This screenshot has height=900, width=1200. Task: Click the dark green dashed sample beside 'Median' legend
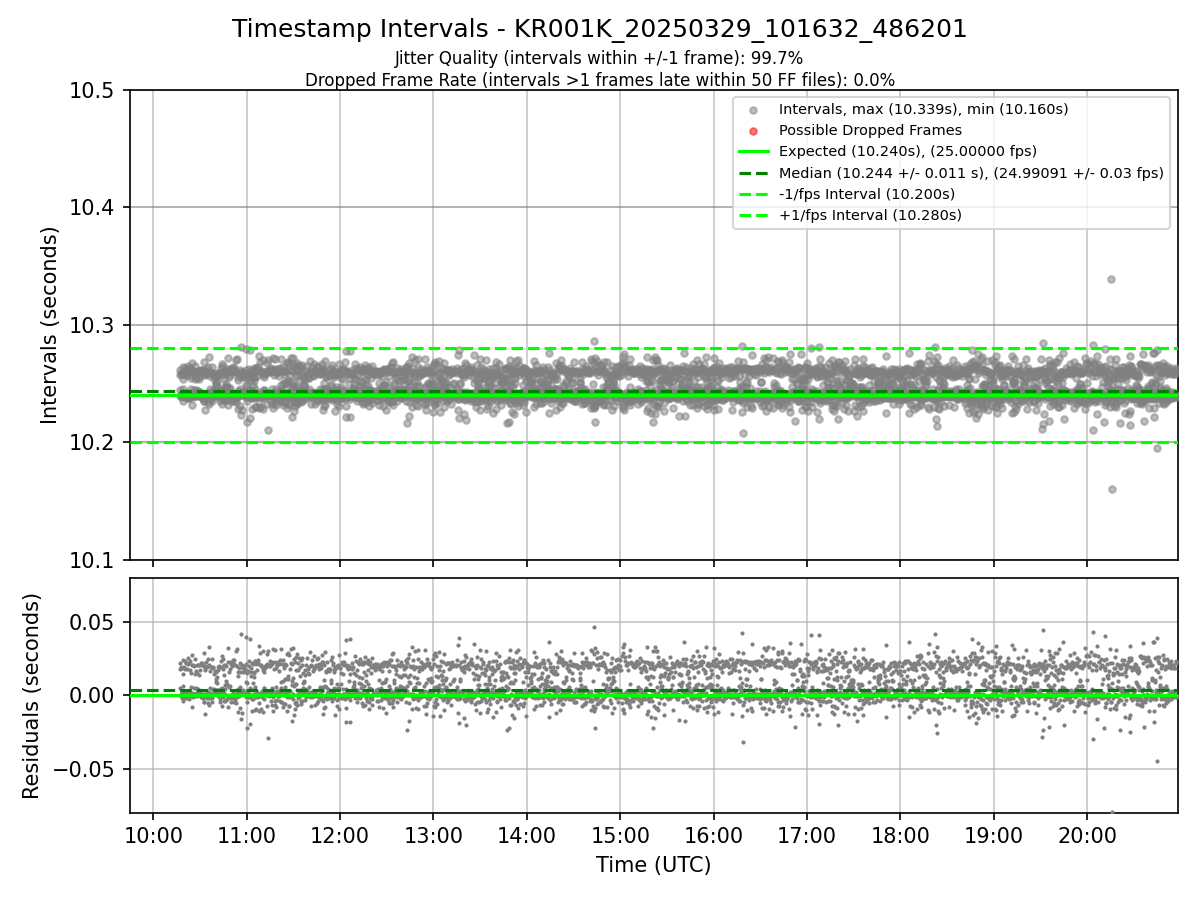[754, 173]
